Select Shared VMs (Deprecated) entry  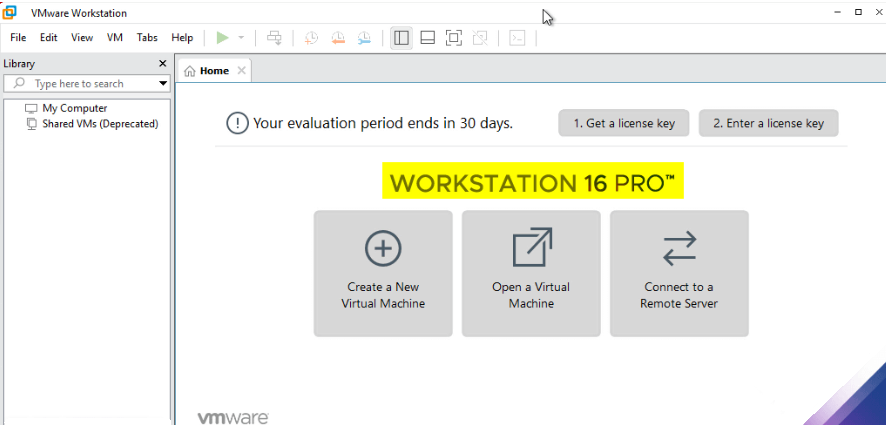(x=100, y=124)
